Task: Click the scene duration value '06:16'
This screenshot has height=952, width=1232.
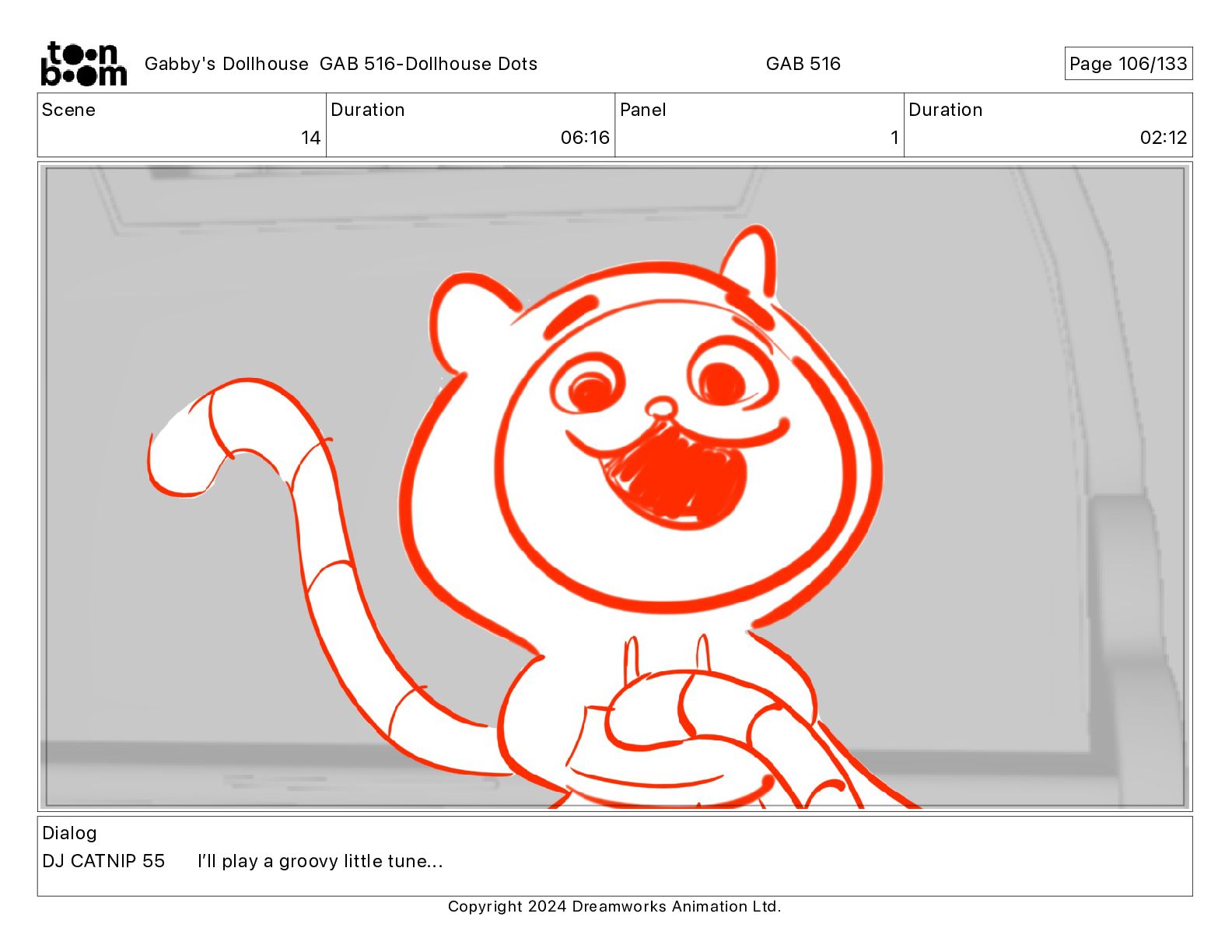Action: [585, 138]
